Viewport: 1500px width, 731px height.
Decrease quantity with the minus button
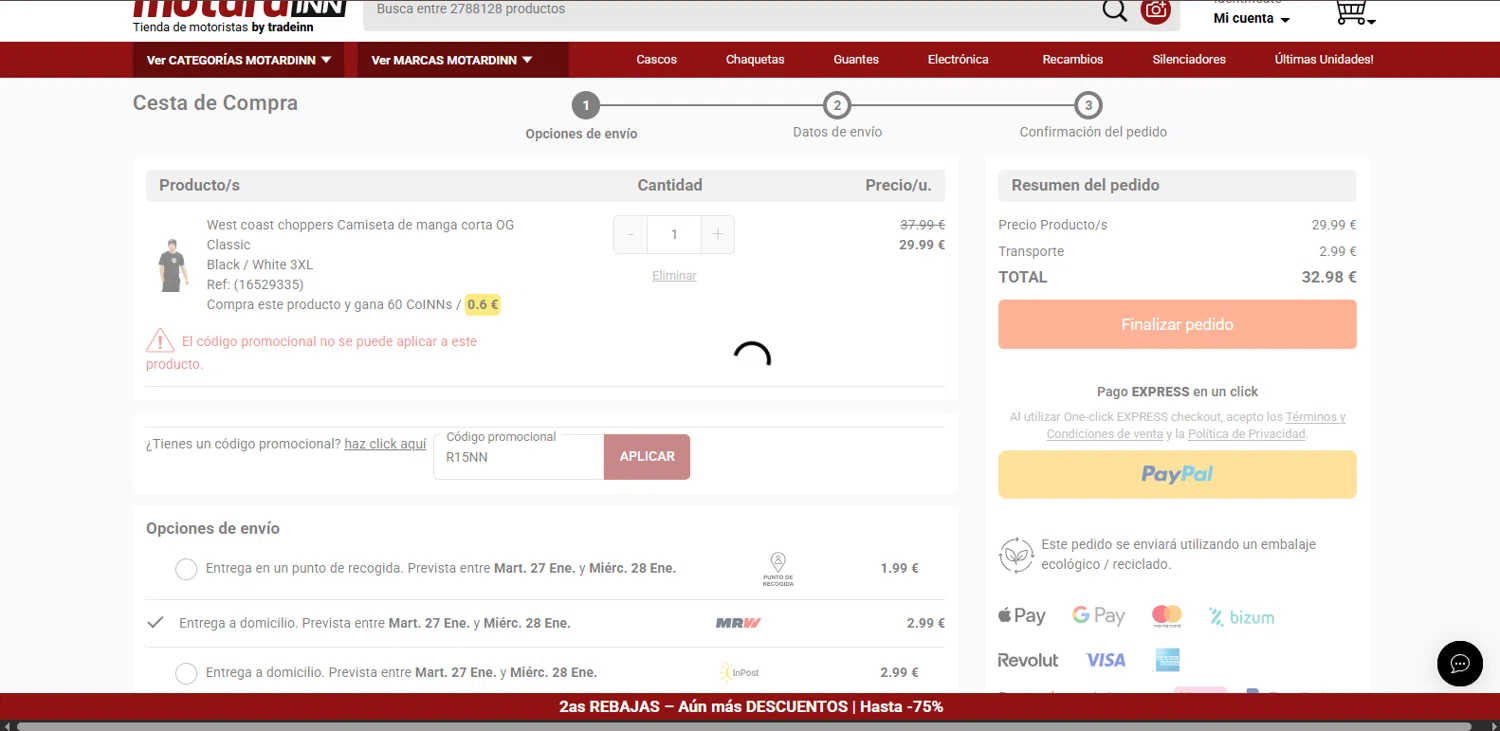(x=630, y=235)
